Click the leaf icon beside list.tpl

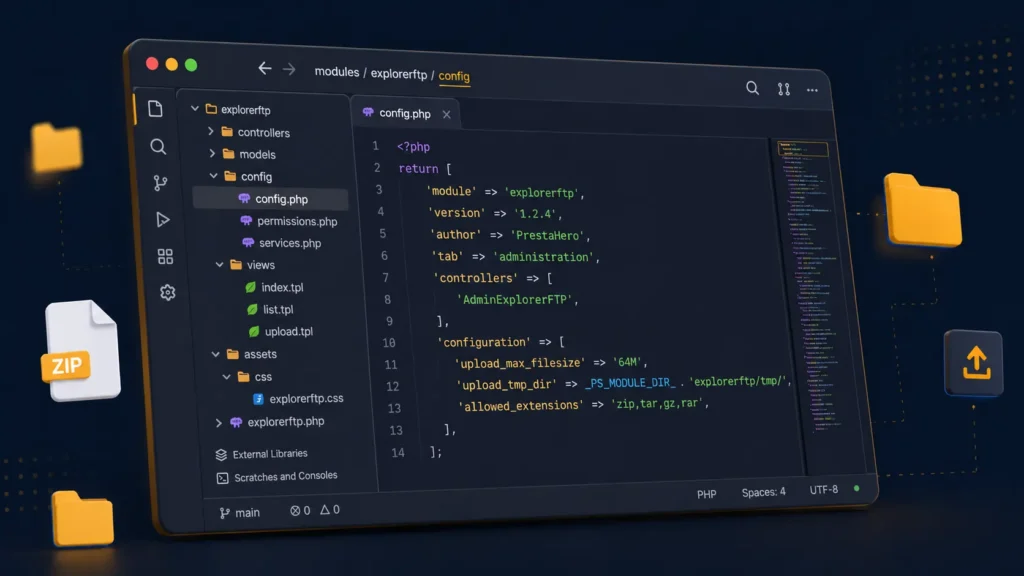[252, 309]
